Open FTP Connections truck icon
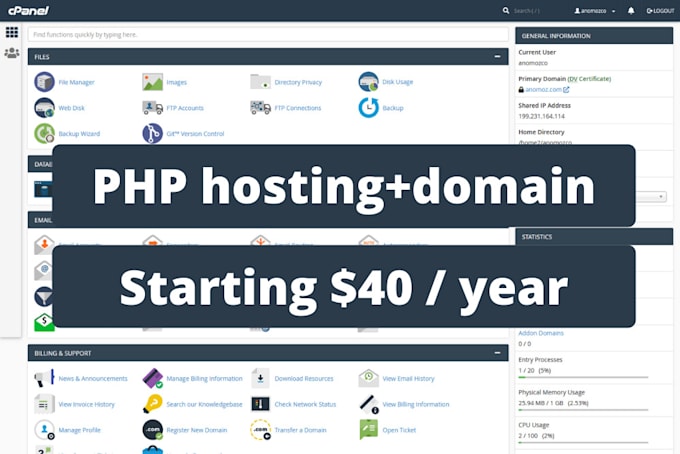The height and width of the screenshot is (454, 680). click(260, 108)
